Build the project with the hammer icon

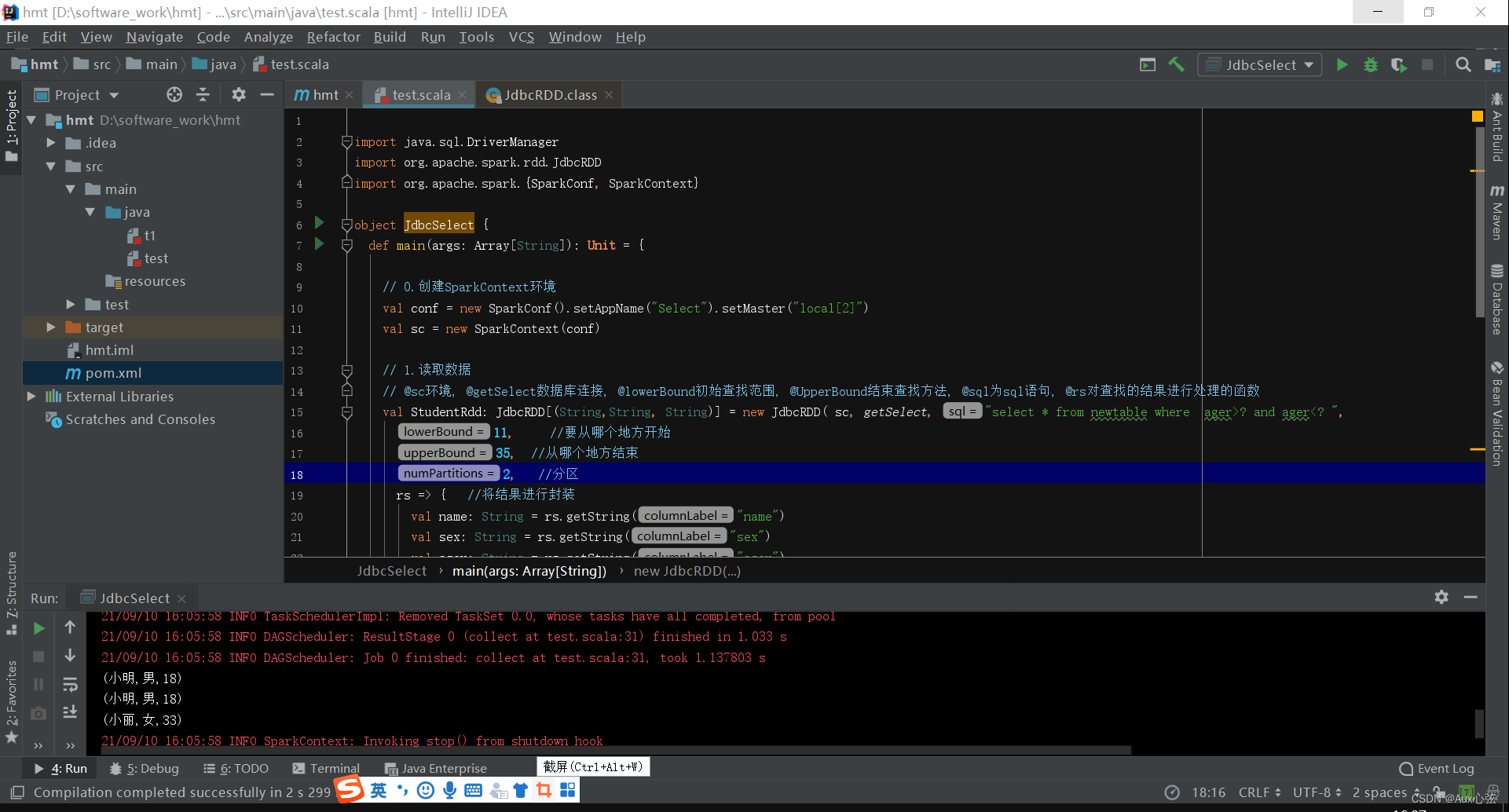(1176, 64)
